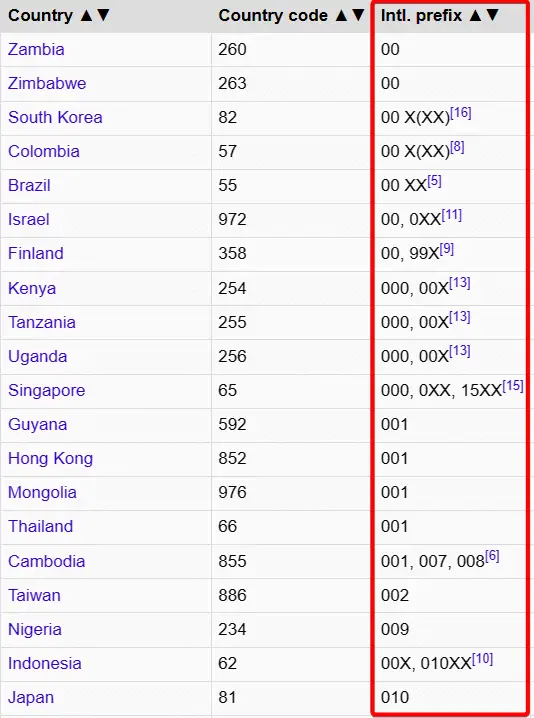This screenshot has height=718, width=534.
Task: Click footnote [10] in the Indonesia row
Action: 482,658
